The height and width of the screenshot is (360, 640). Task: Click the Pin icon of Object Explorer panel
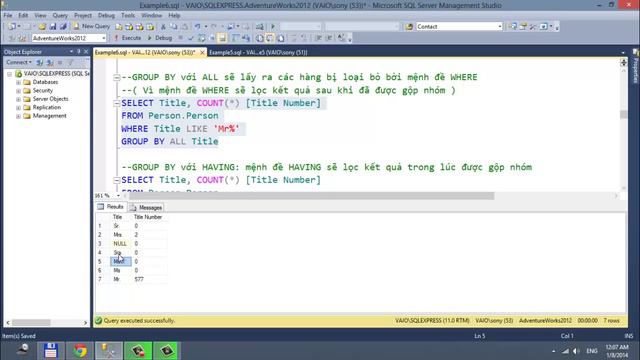pos(78,52)
